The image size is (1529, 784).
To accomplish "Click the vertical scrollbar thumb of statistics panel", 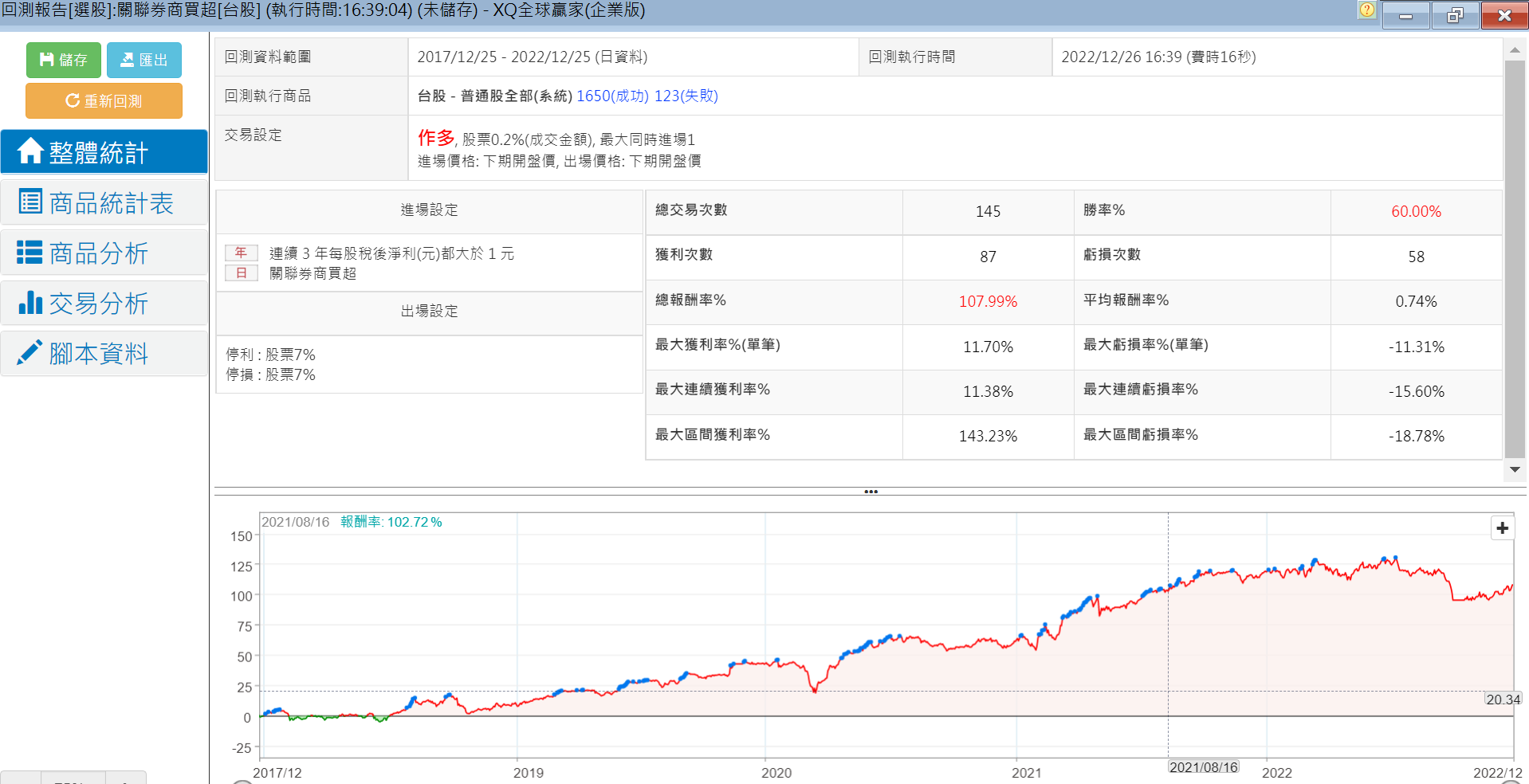I will [1515, 255].
